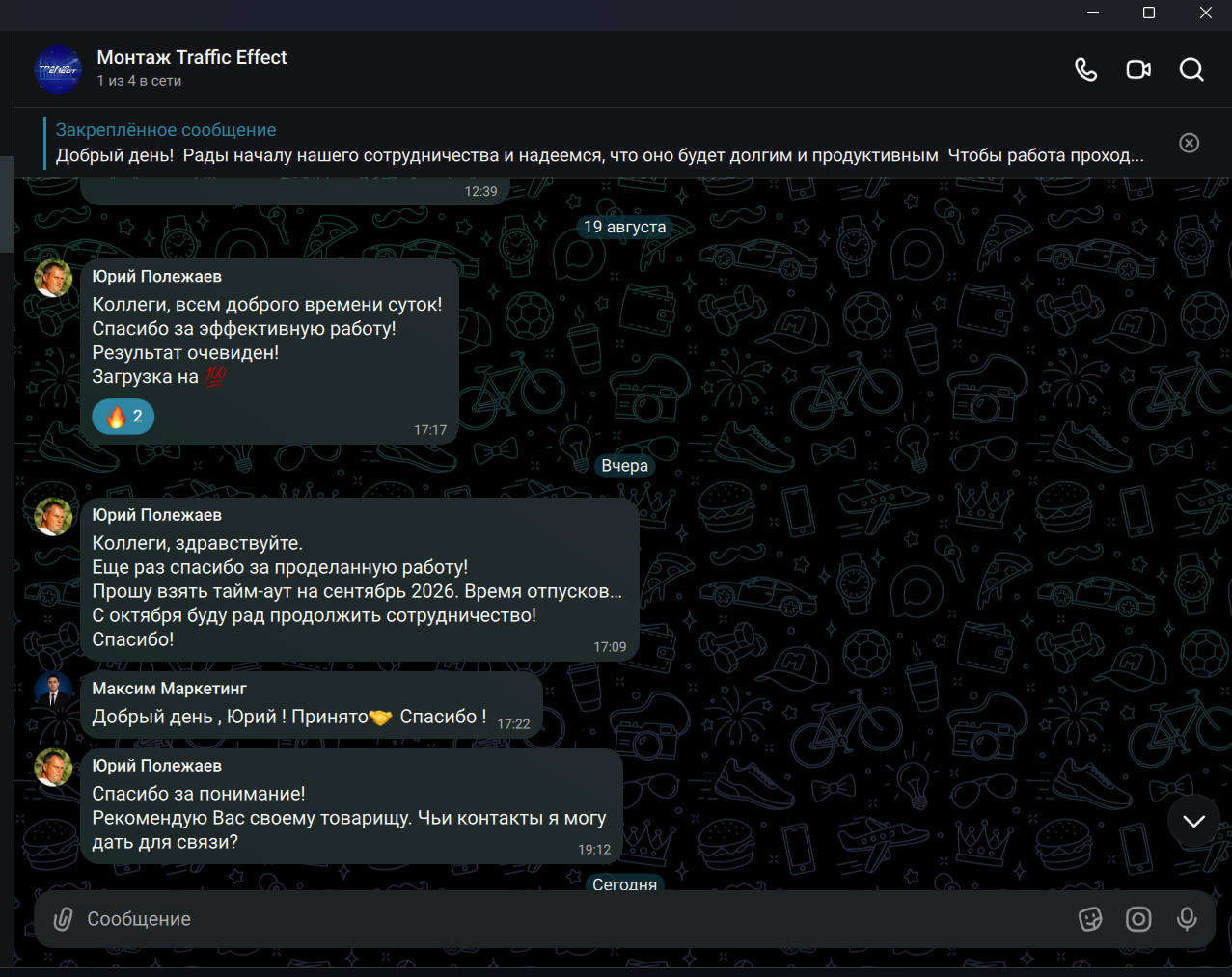Record a voice message with the microphone

point(1187,919)
